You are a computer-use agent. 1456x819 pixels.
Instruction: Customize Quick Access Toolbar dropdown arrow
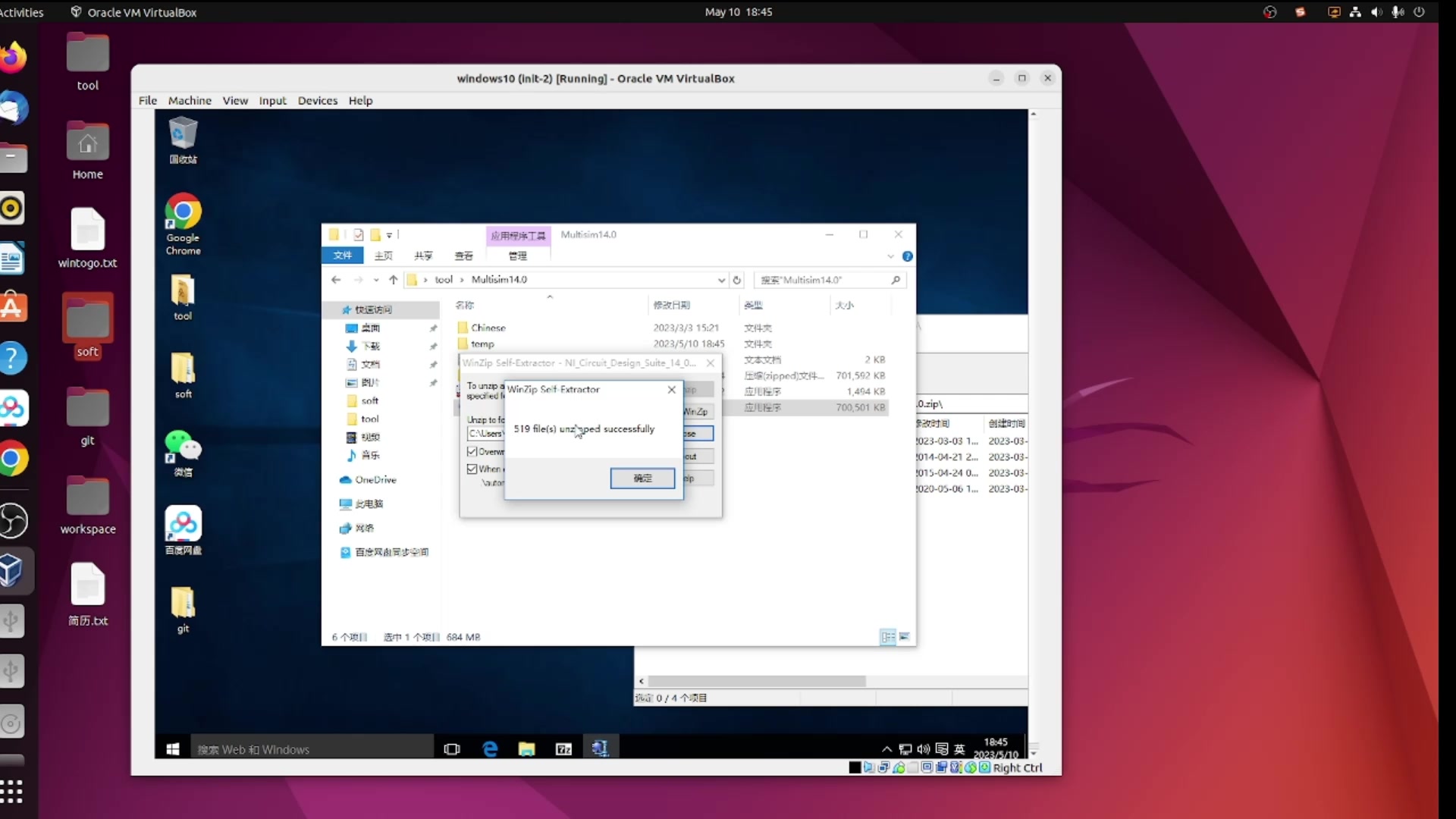click(389, 235)
